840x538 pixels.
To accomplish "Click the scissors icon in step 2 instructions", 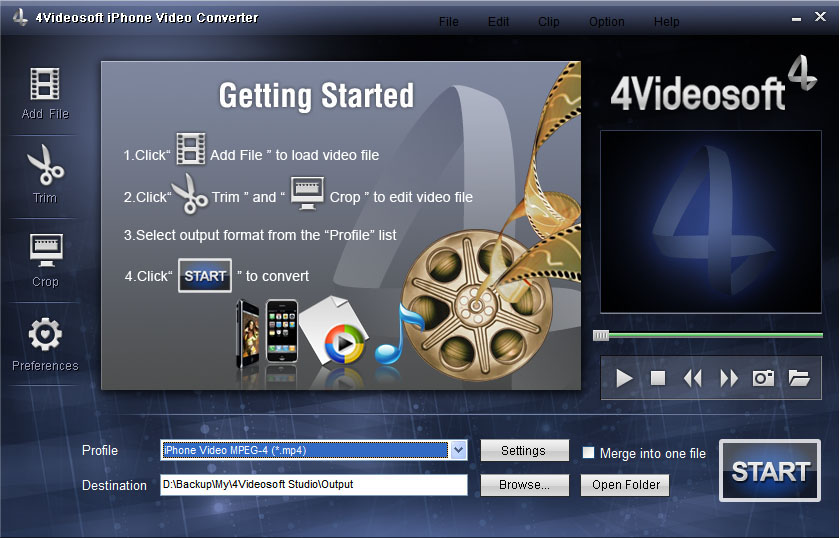I will (x=189, y=193).
